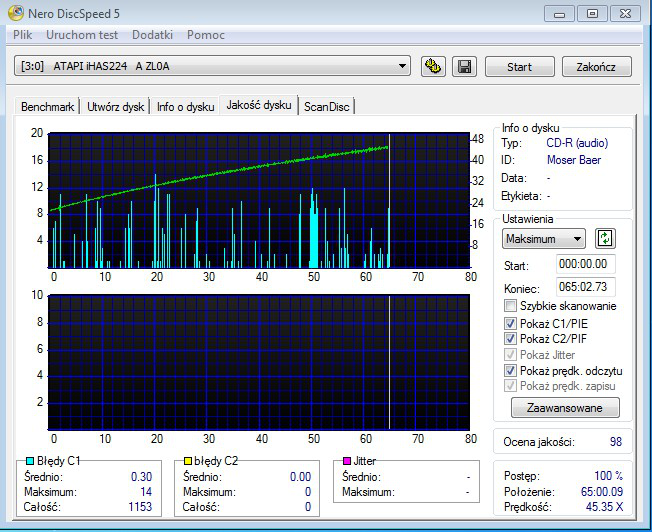Click the Start time field 000:00.00

tap(585, 264)
